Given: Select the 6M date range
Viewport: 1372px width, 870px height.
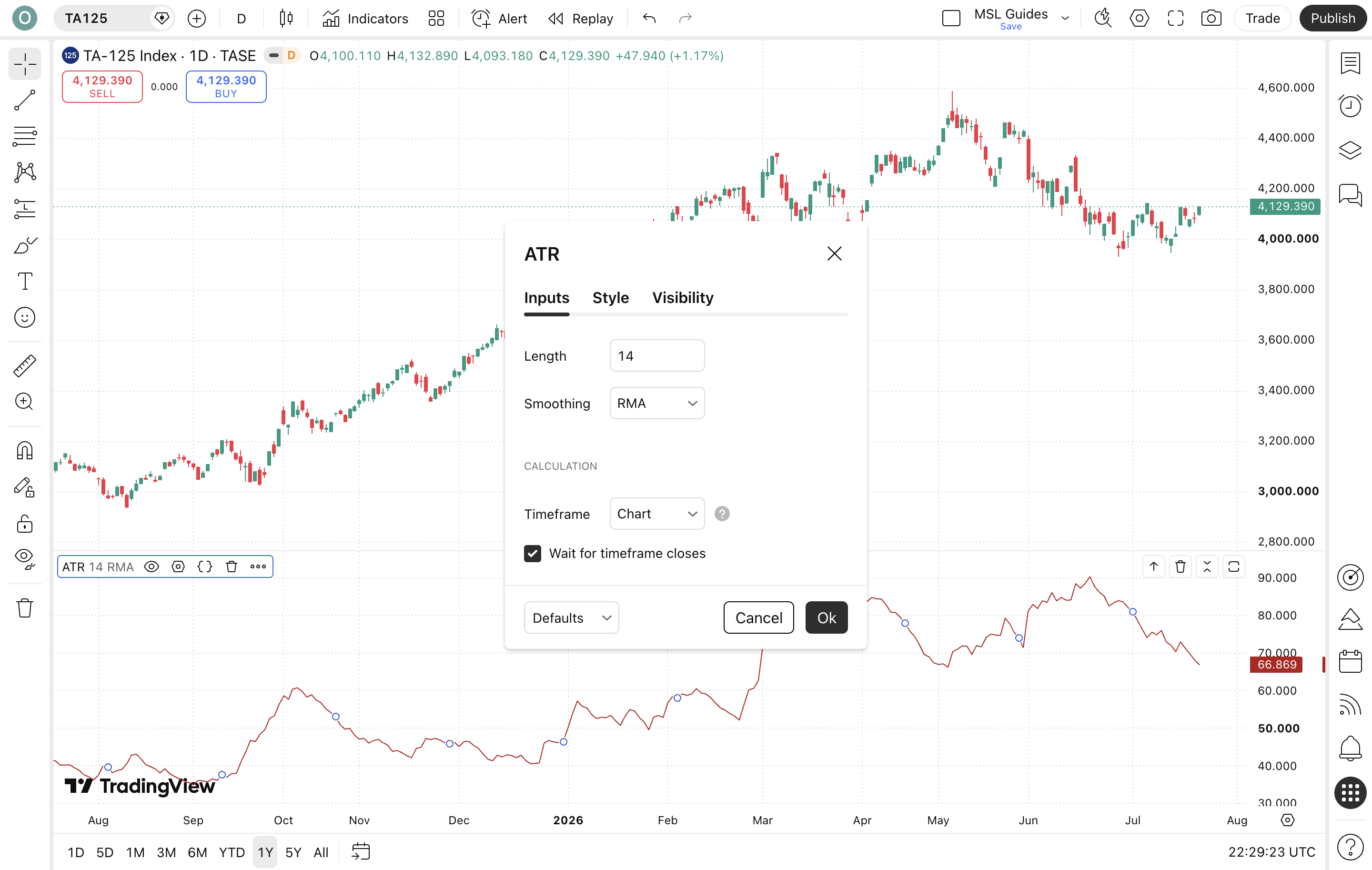Looking at the screenshot, I should (x=197, y=852).
